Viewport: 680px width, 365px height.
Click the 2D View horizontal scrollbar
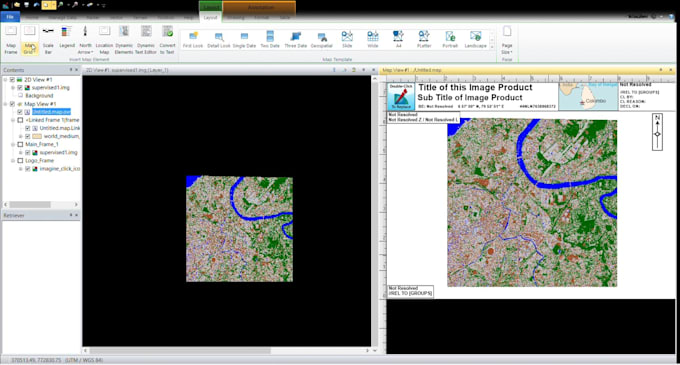point(180,350)
